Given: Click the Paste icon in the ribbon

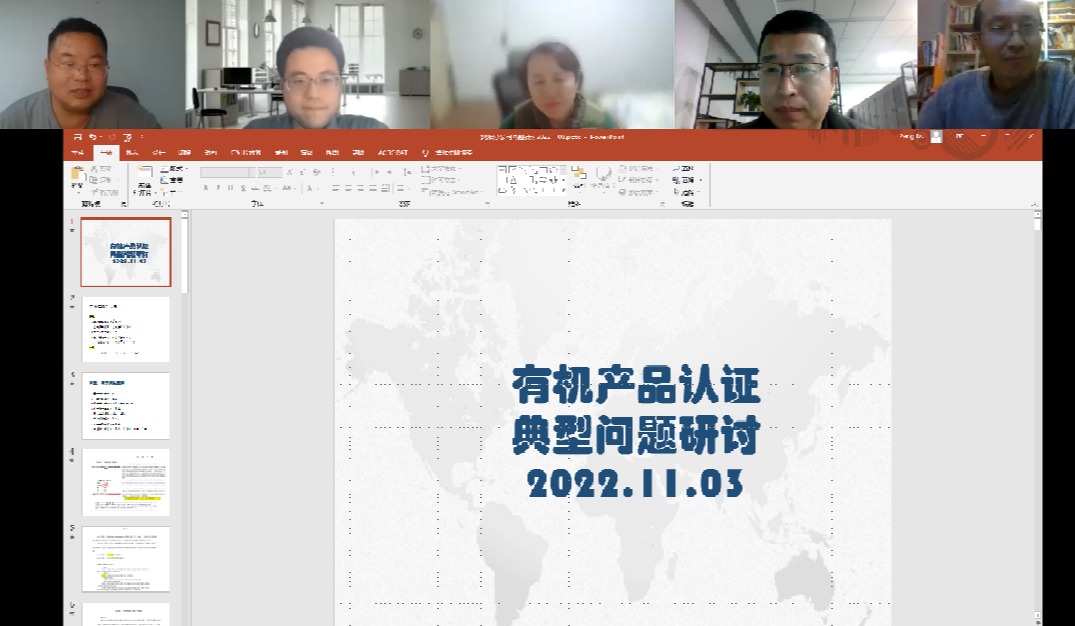Looking at the screenshot, I should (x=77, y=176).
